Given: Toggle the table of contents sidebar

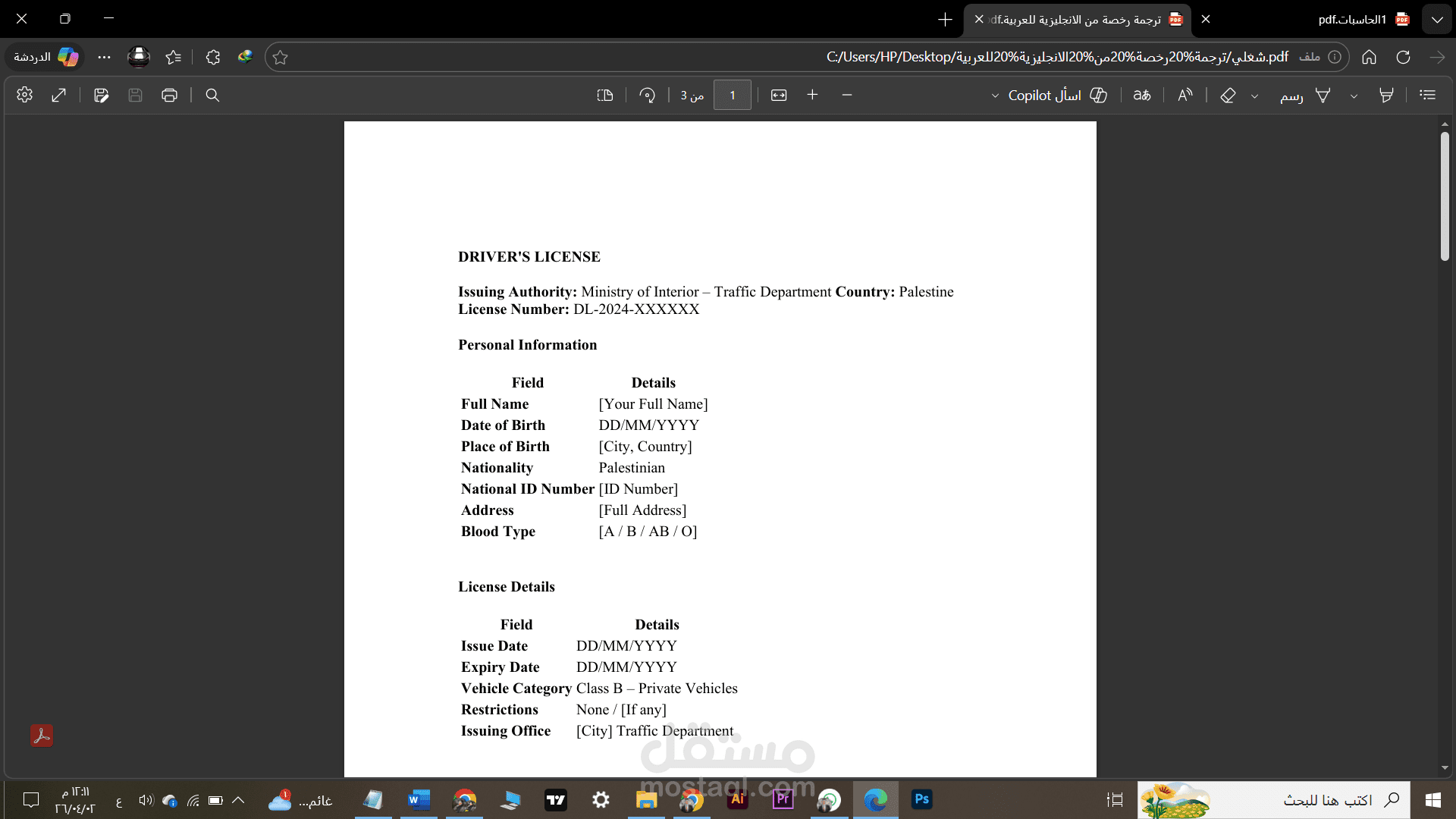Looking at the screenshot, I should 1428,95.
